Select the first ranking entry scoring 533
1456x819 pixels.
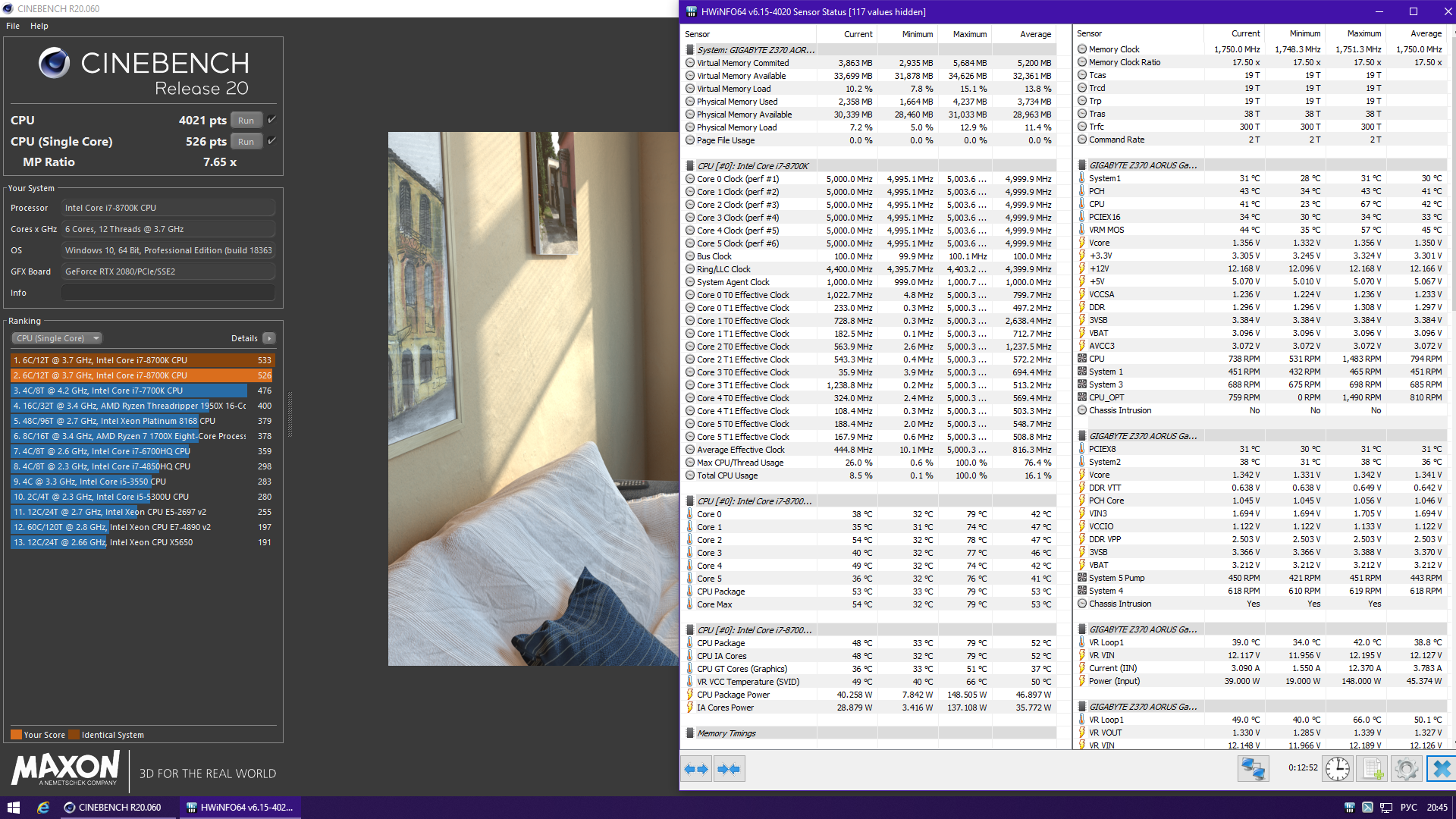tap(143, 360)
